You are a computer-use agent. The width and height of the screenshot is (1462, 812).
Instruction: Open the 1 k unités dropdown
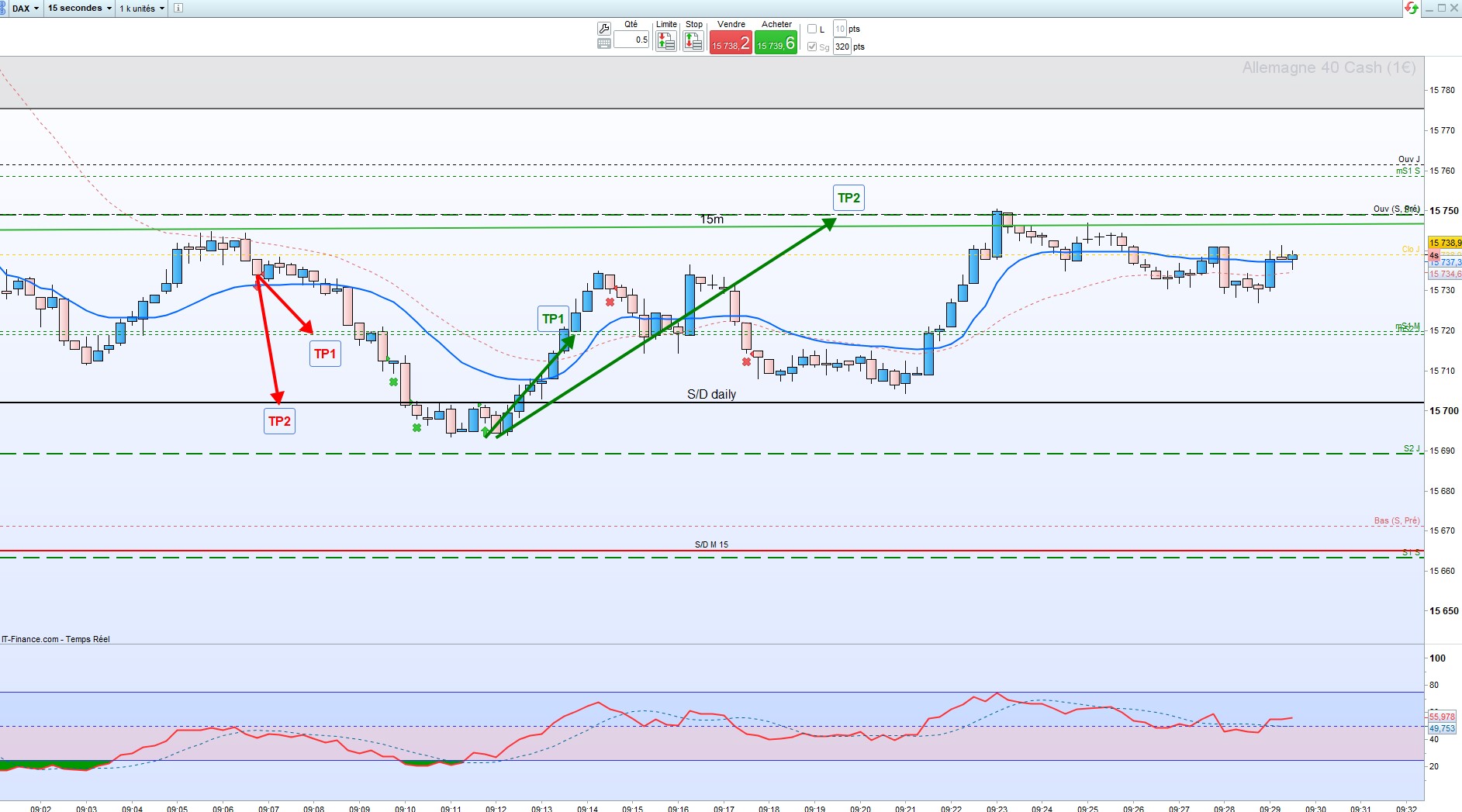[x=142, y=8]
